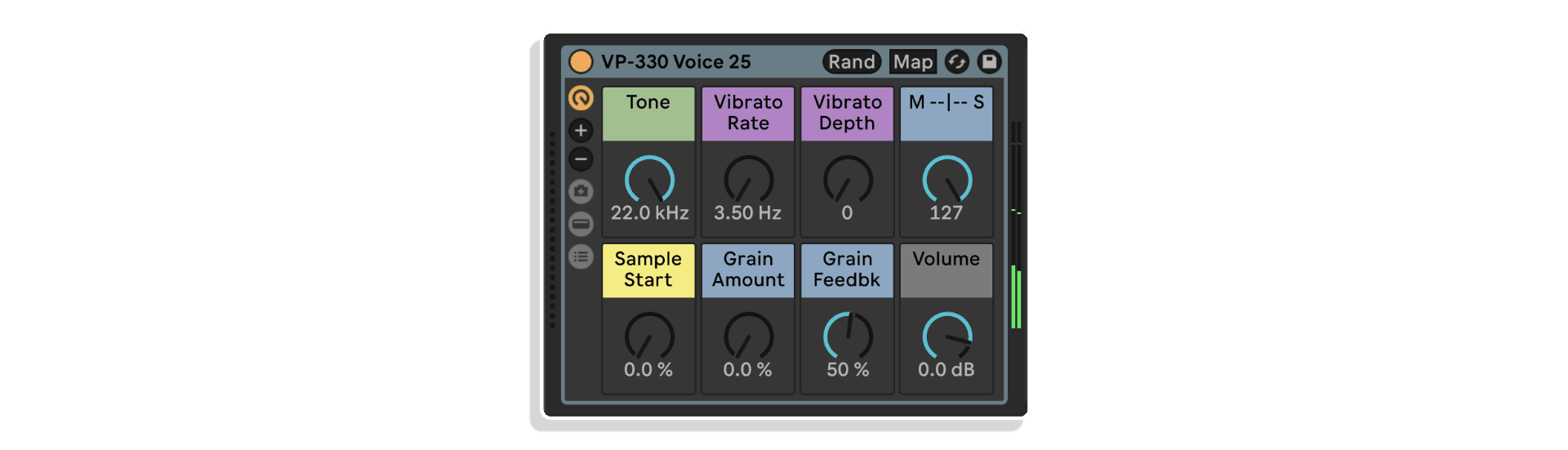
Task: Select the green Tone label
Action: click(x=648, y=114)
